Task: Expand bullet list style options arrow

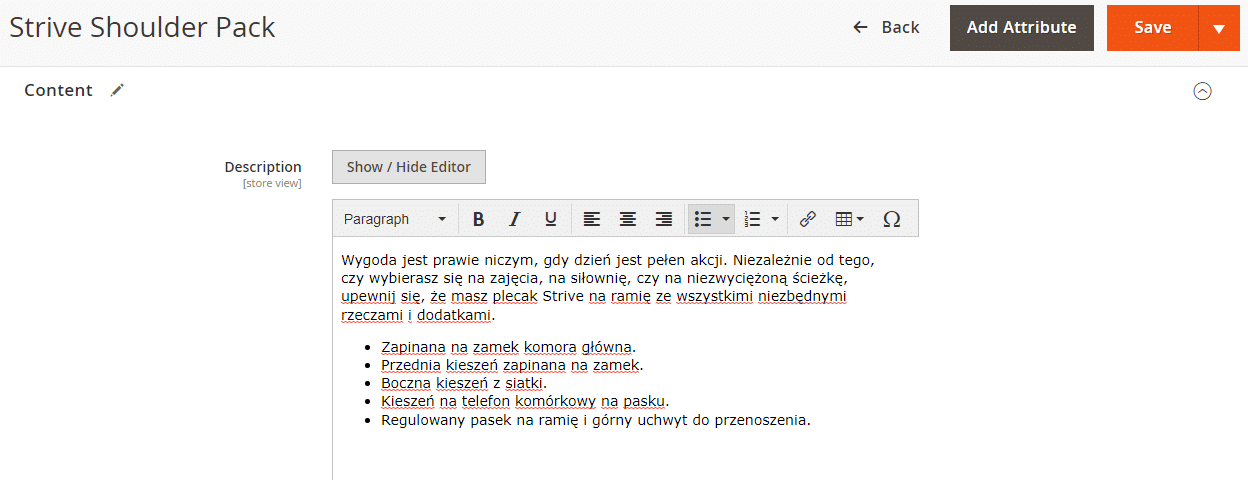Action: tap(725, 219)
